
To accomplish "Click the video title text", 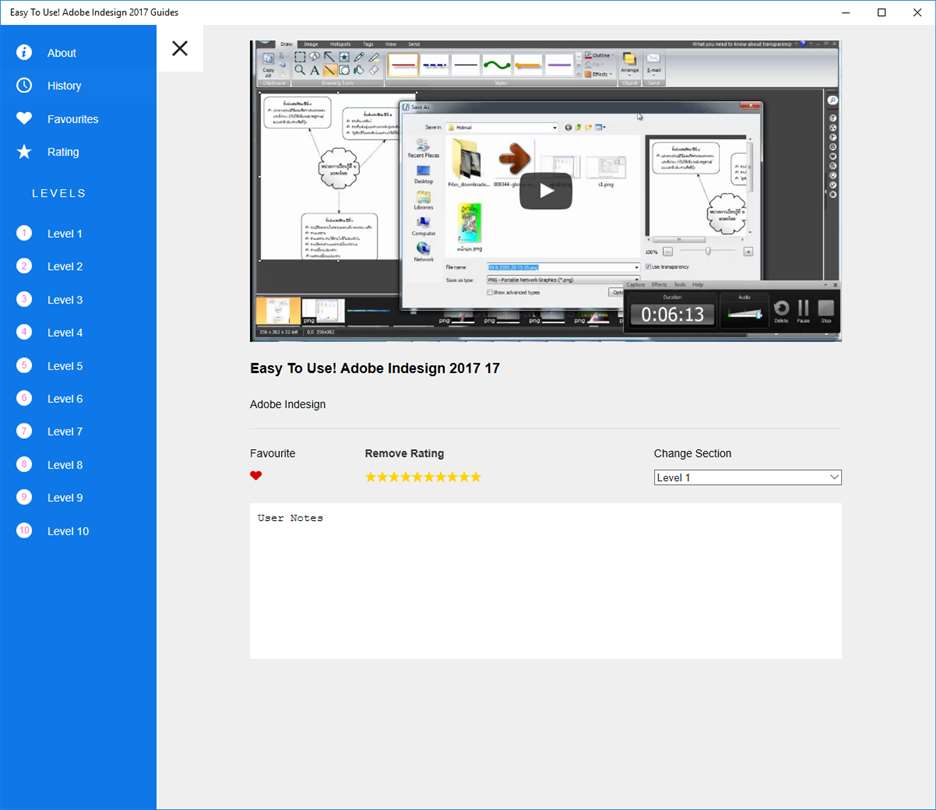I will [375, 368].
